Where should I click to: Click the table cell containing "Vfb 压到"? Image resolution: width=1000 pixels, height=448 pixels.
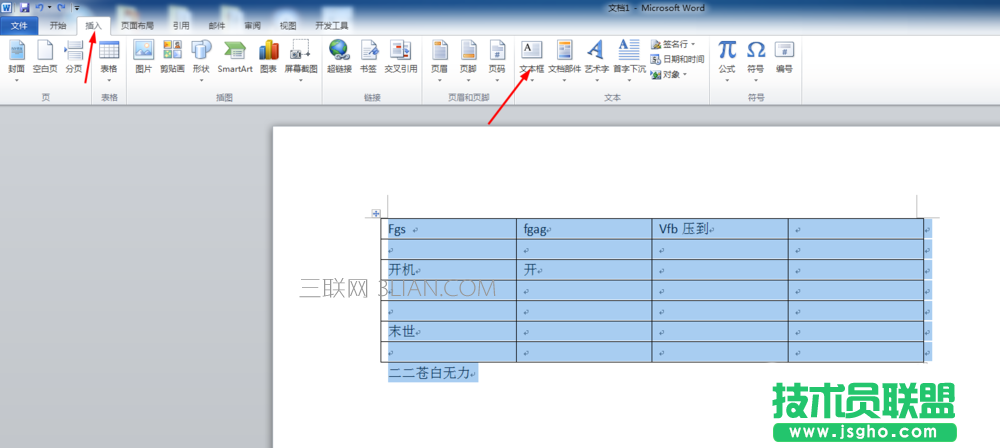point(720,228)
